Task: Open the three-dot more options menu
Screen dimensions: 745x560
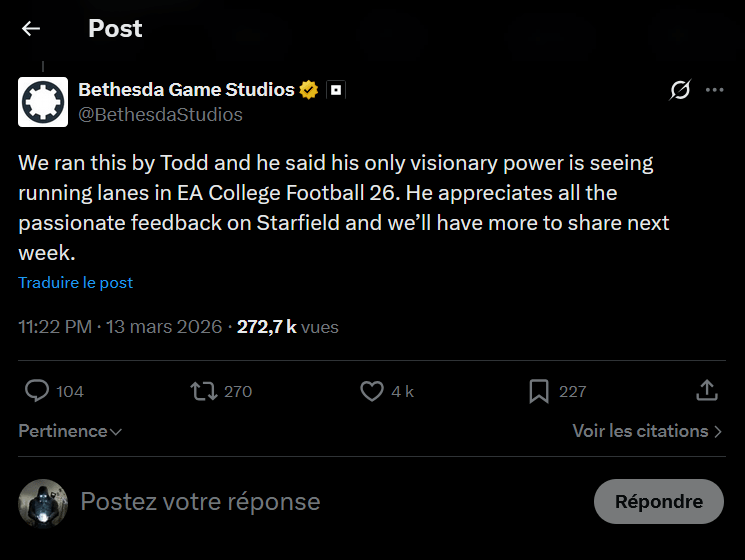Action: pyautogui.click(x=714, y=90)
